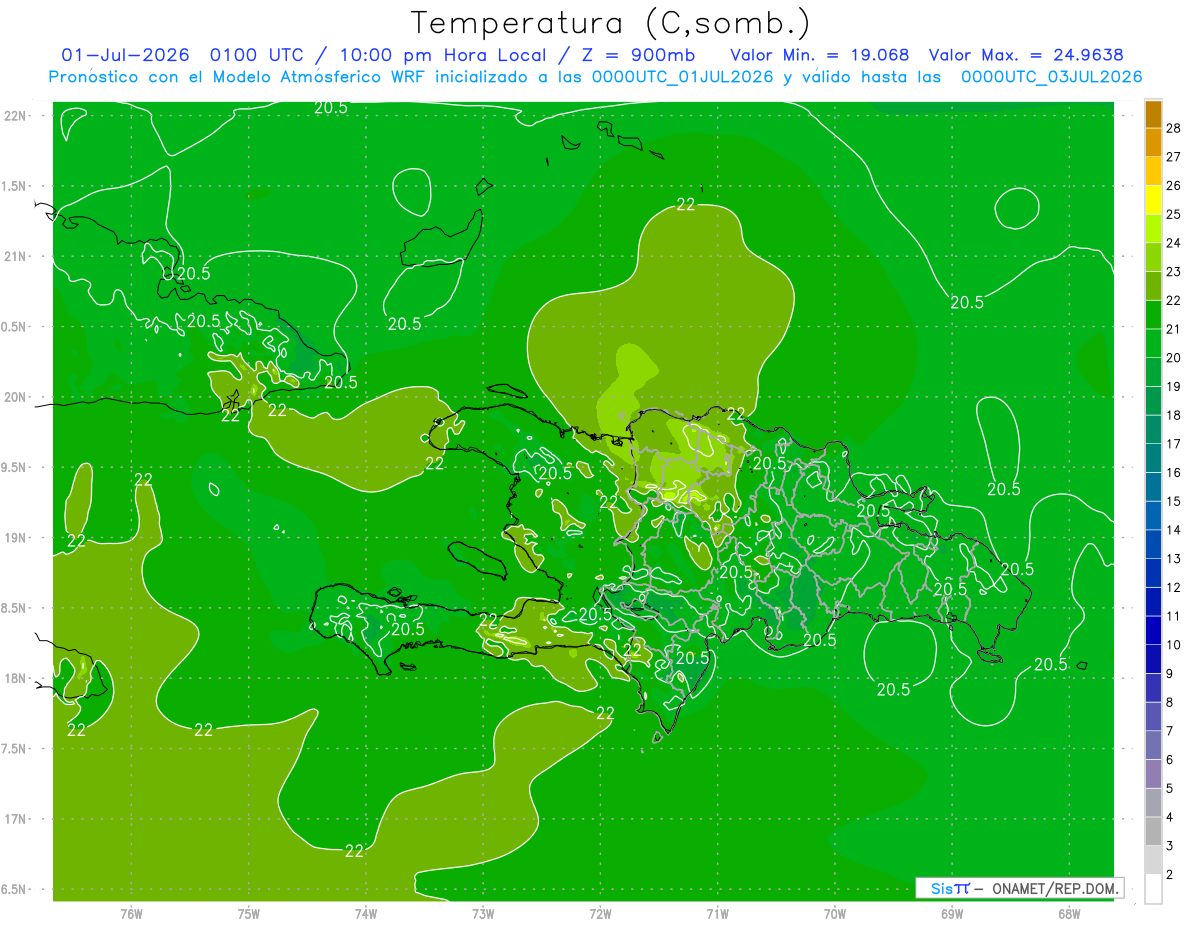Pick the light gray swatch between 2 and 3
Screen dimensions: 1200x927
click(x=1153, y=860)
